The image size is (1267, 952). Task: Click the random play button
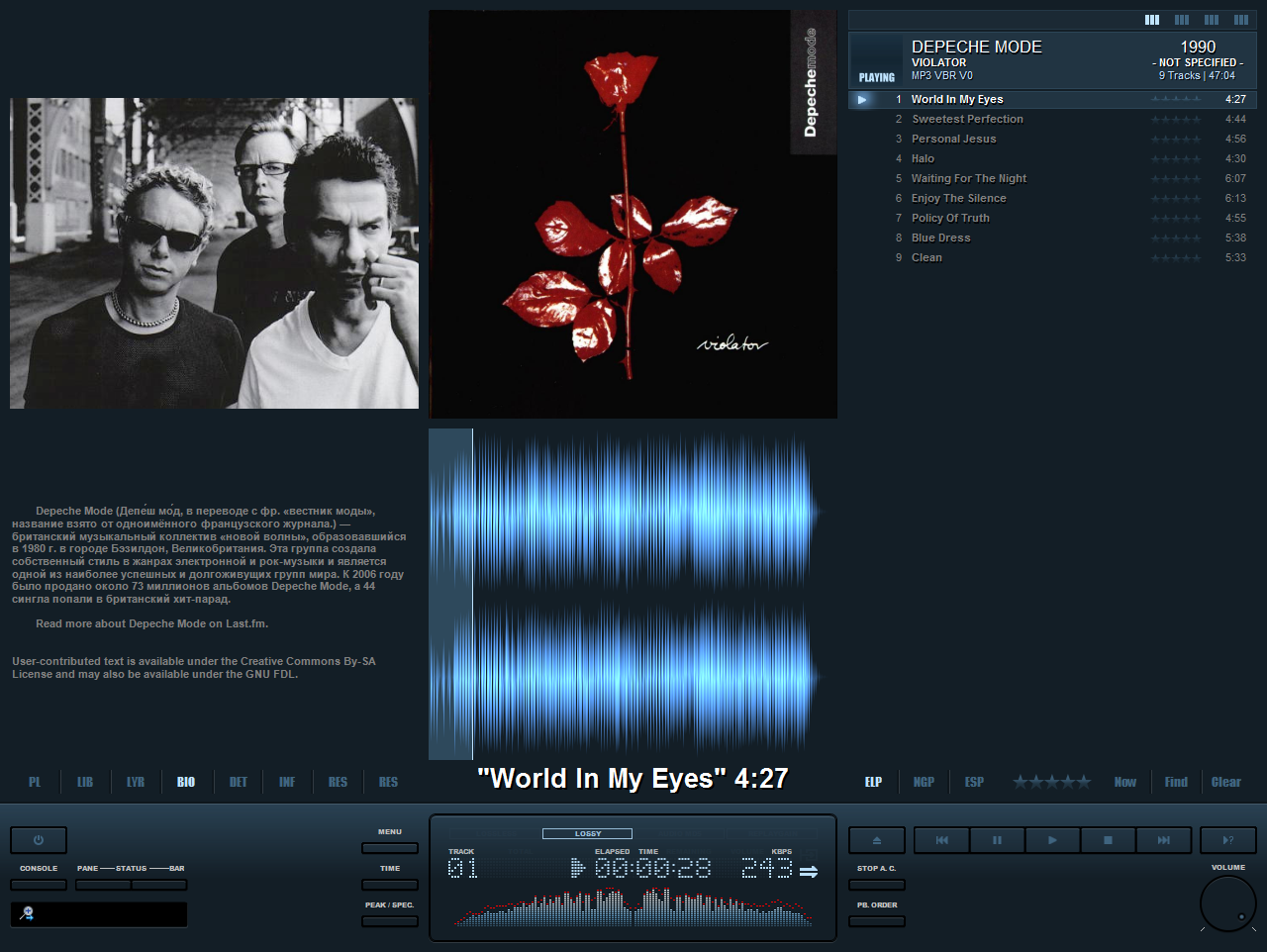[1228, 840]
